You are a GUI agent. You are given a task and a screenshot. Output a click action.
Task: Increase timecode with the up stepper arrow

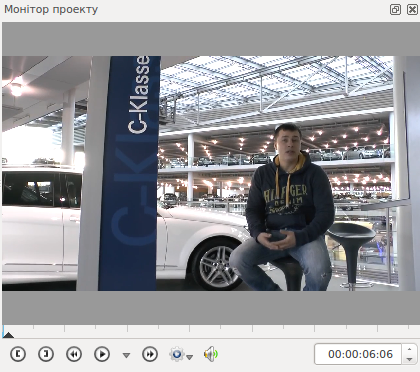pyautogui.click(x=410, y=349)
